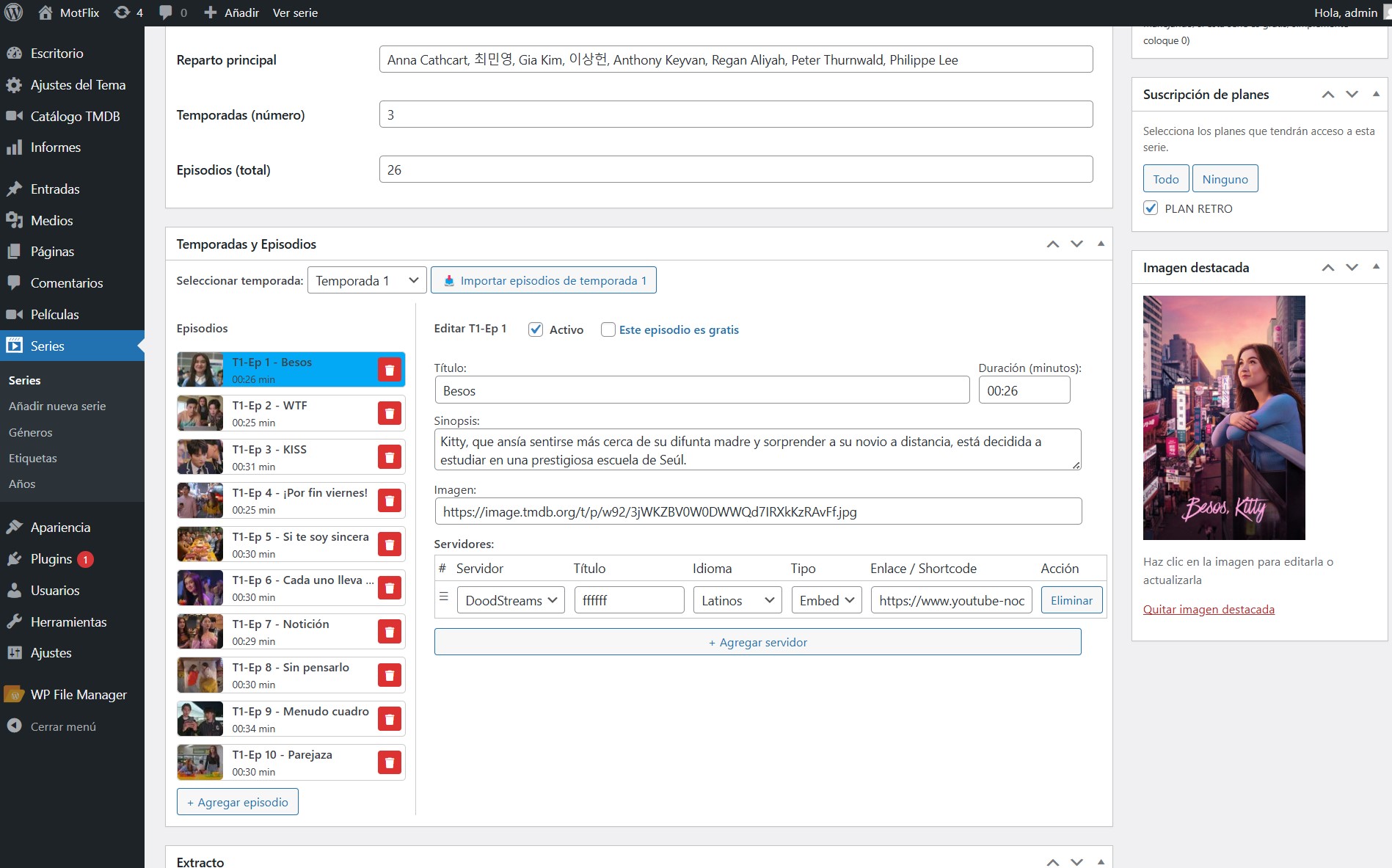
Task: Open WordPress logo menu in admin bar
Action: coord(14,12)
